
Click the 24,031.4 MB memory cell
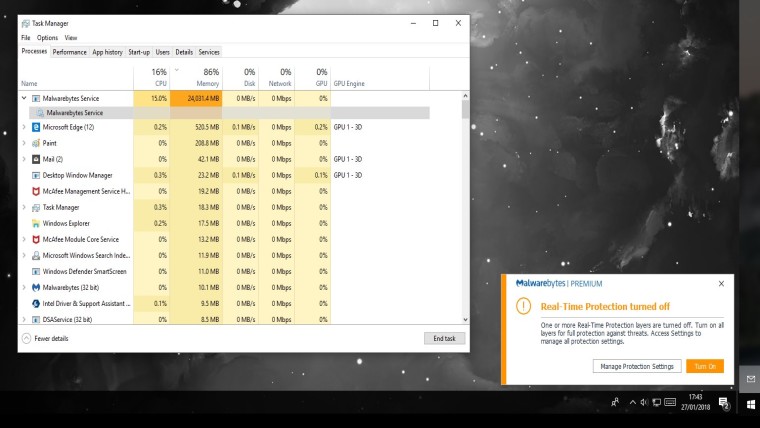(x=196, y=98)
